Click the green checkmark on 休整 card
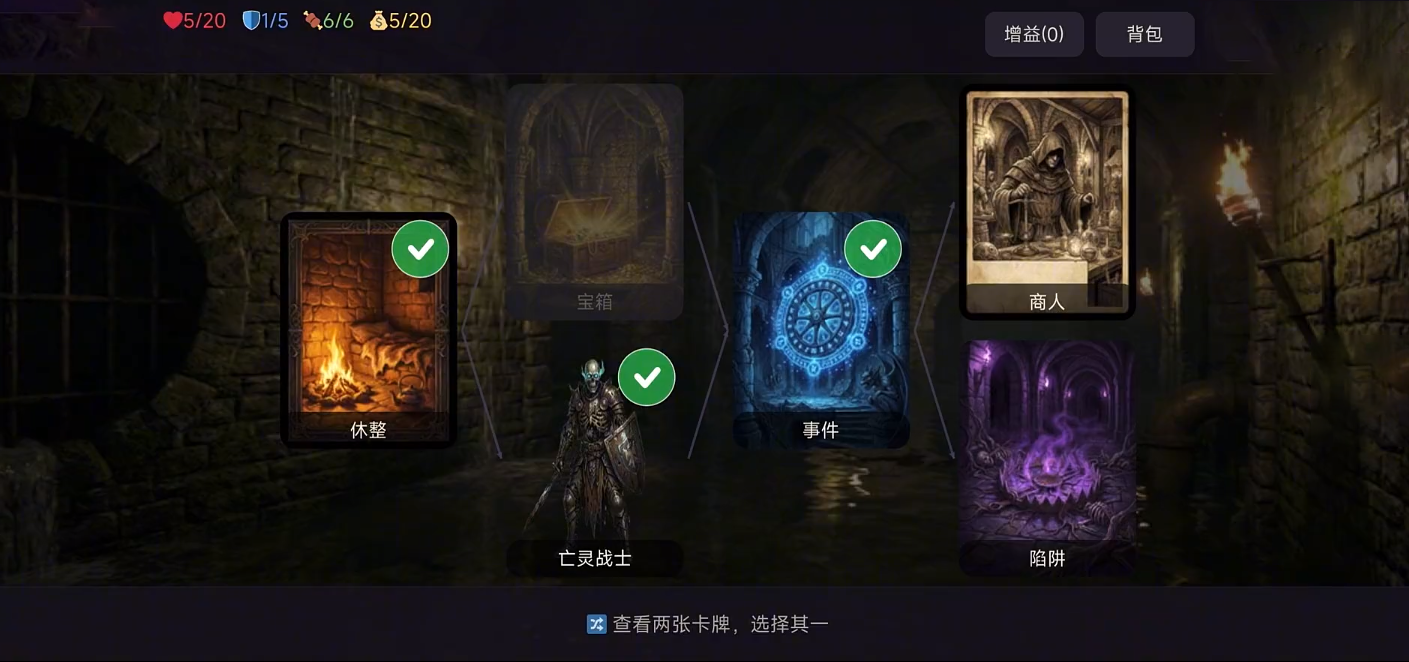 click(420, 249)
